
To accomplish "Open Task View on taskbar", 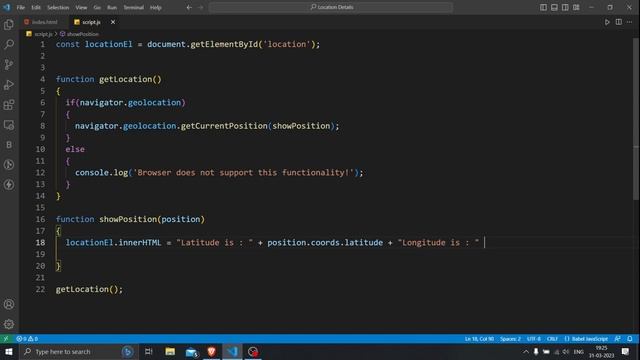I will click(149, 351).
